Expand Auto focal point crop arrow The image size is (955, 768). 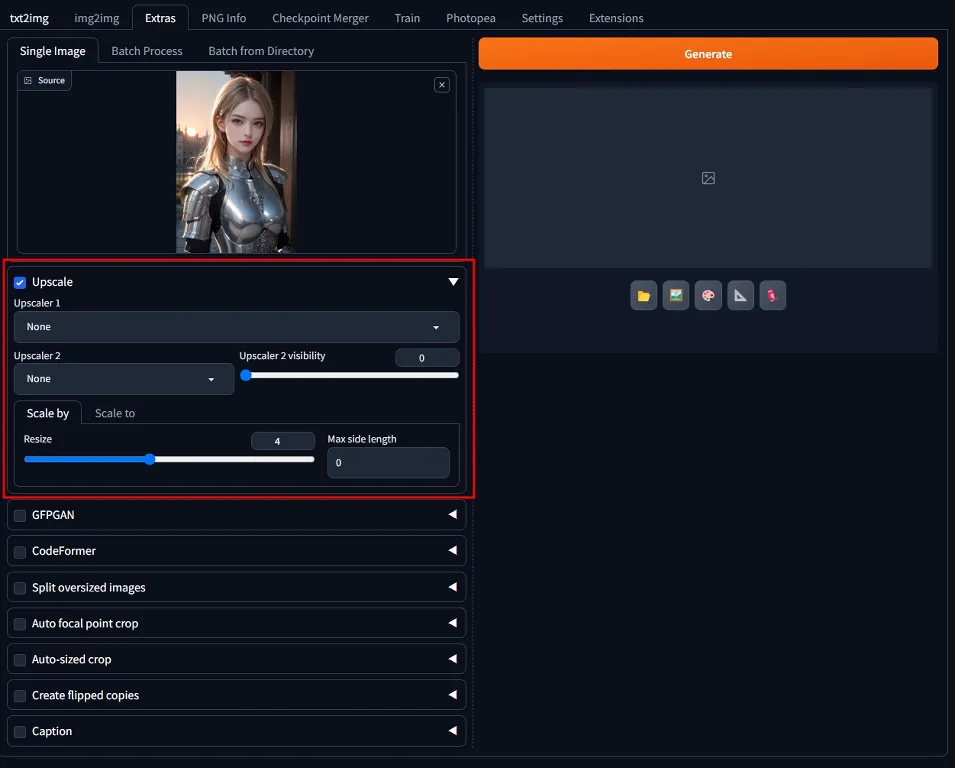pos(453,623)
